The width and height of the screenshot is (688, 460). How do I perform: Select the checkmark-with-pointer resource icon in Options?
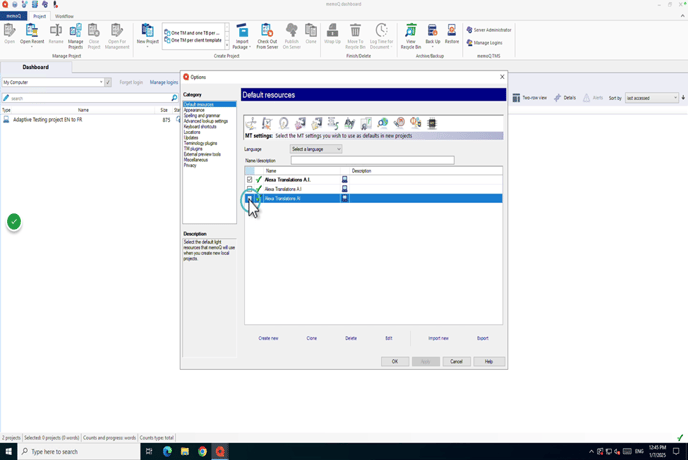coord(267,124)
